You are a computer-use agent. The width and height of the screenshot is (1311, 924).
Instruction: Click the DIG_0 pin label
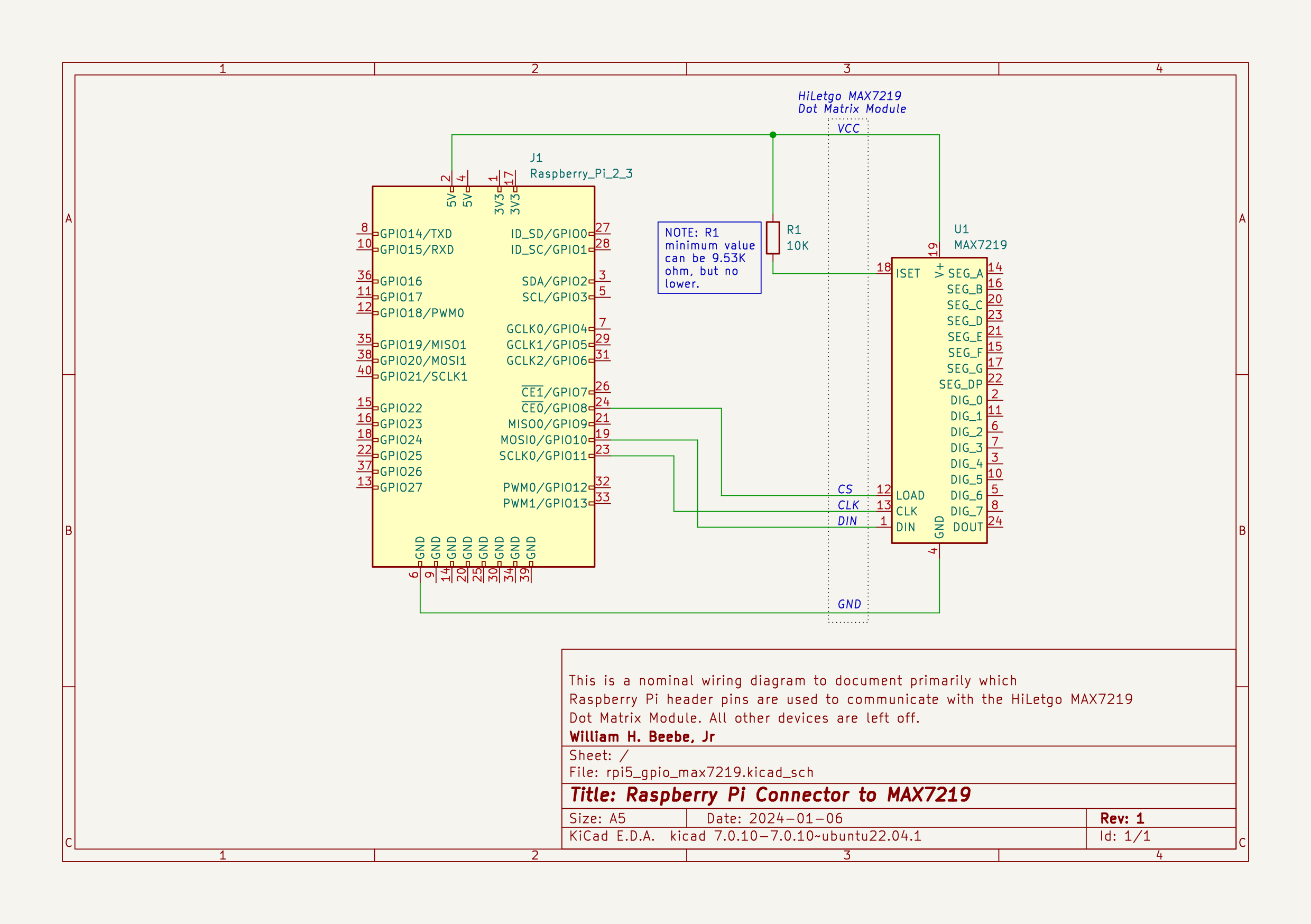point(967,401)
